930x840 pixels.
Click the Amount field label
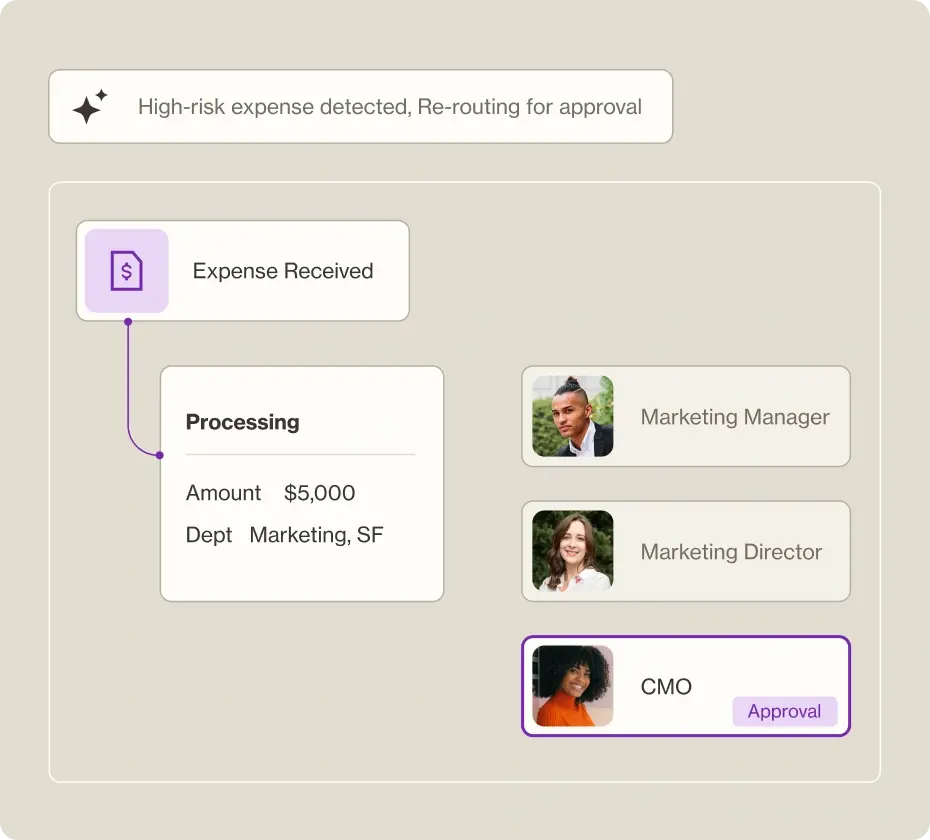223,493
